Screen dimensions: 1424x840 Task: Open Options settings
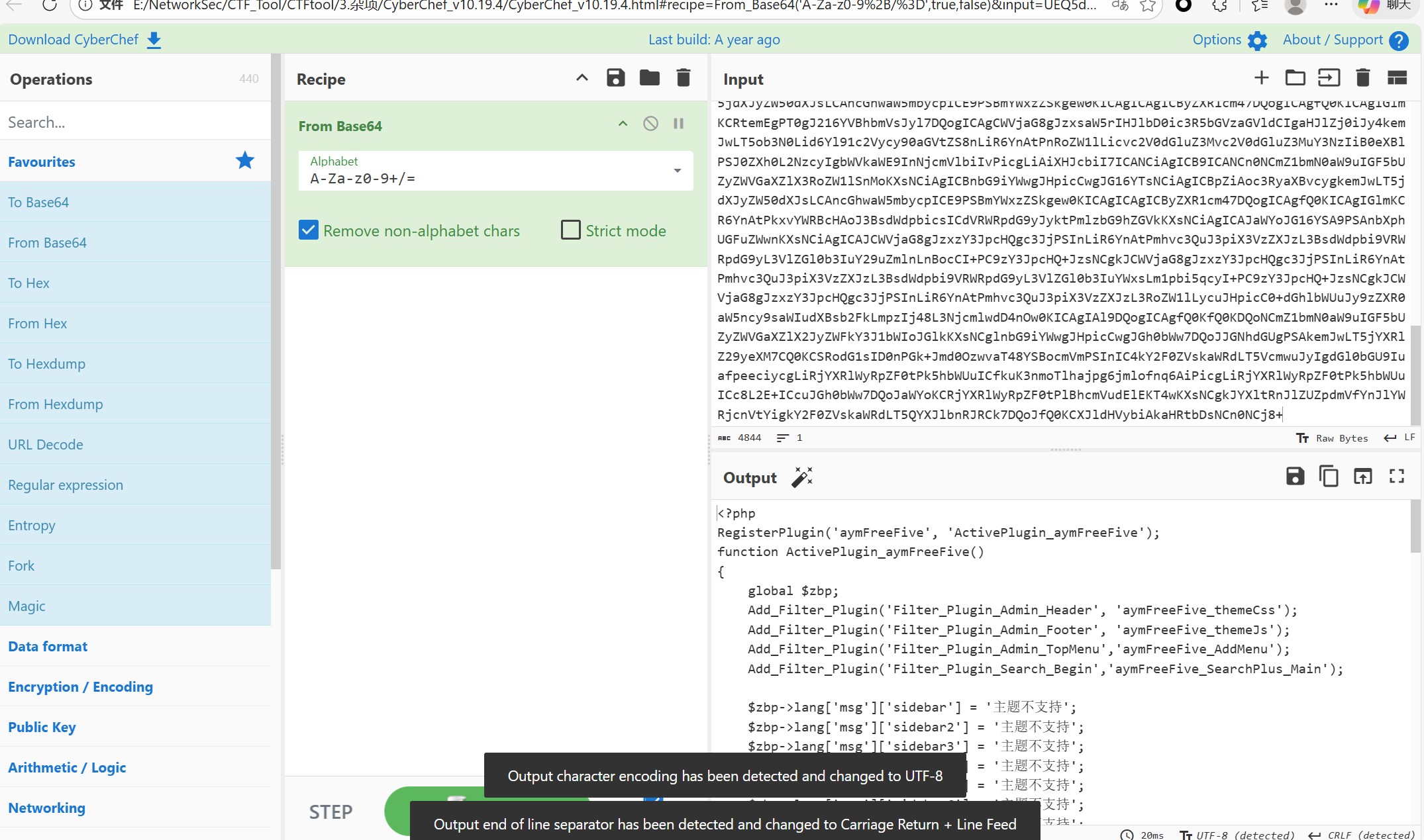1229,40
